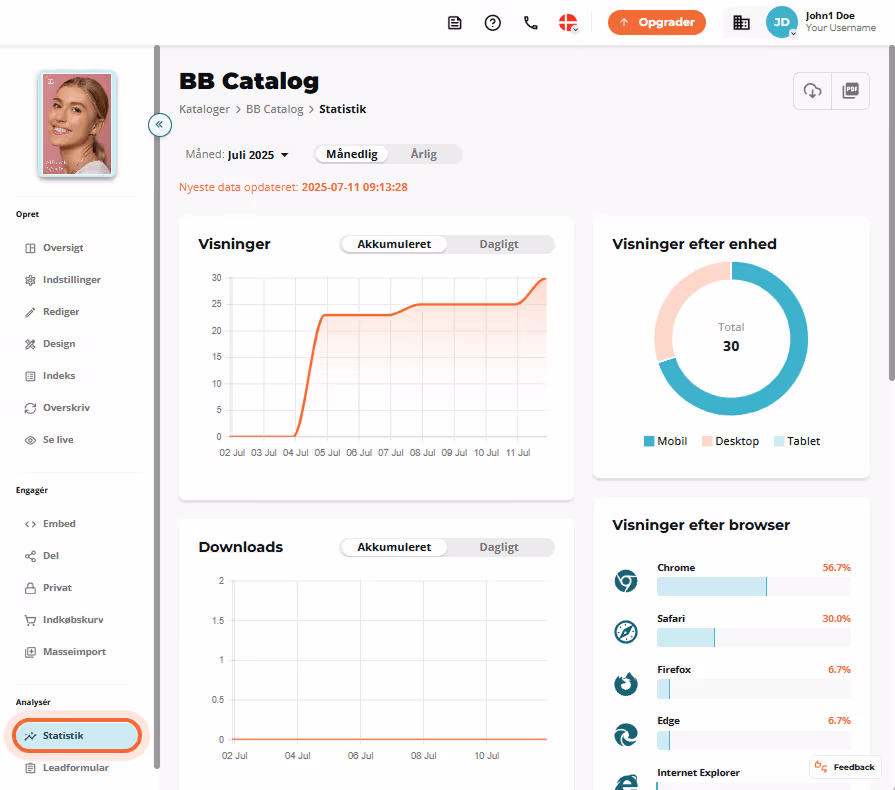Click the company building icon

[x=741, y=23]
